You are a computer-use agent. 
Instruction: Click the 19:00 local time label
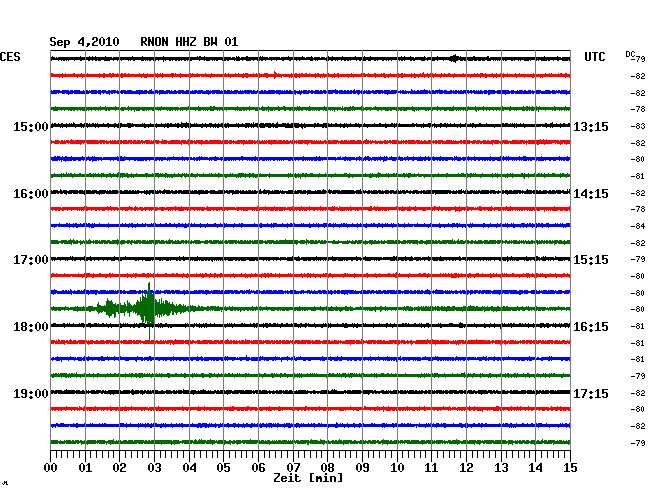(x=31, y=393)
